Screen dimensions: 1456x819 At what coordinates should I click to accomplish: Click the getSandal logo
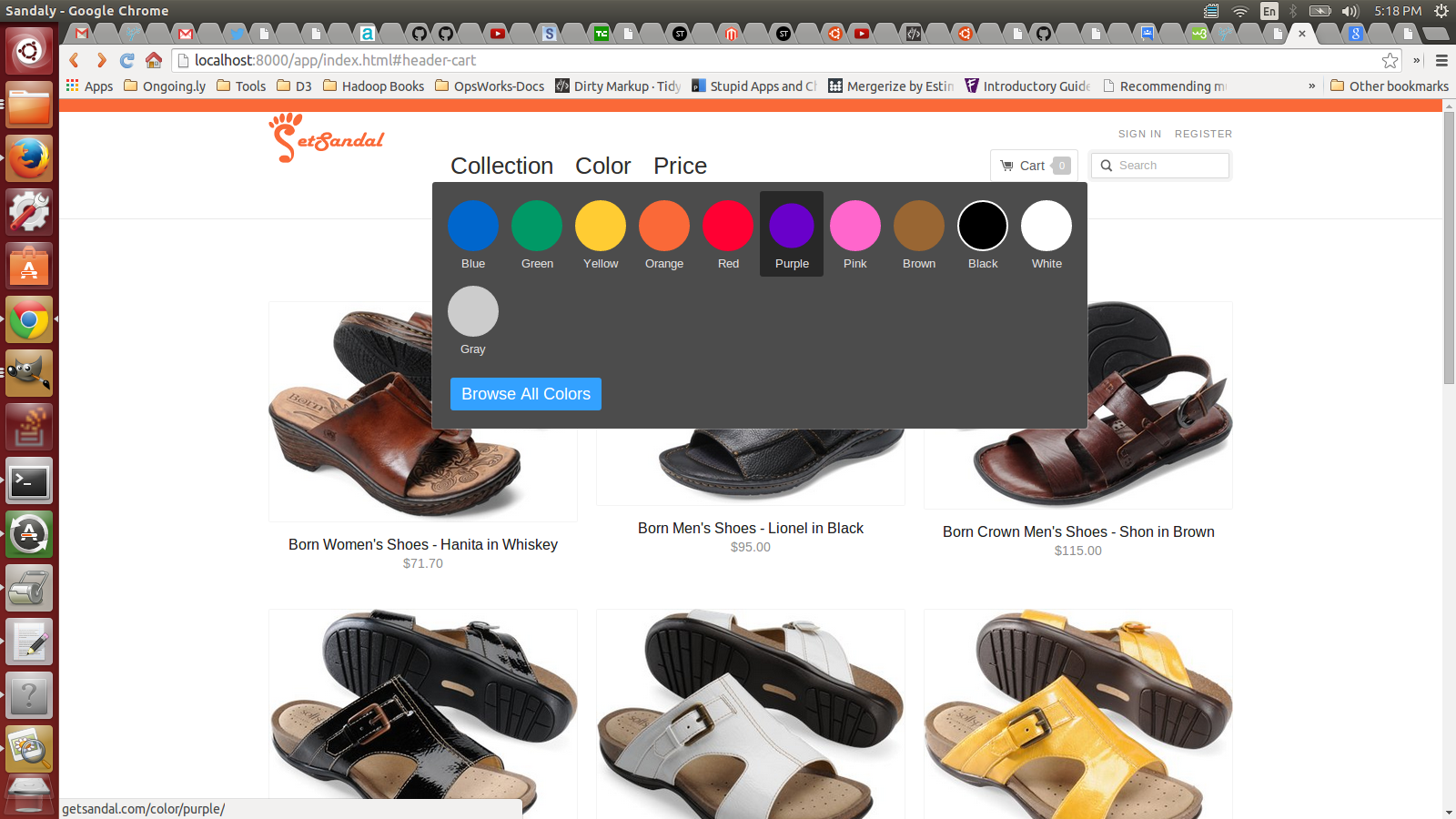[326, 137]
